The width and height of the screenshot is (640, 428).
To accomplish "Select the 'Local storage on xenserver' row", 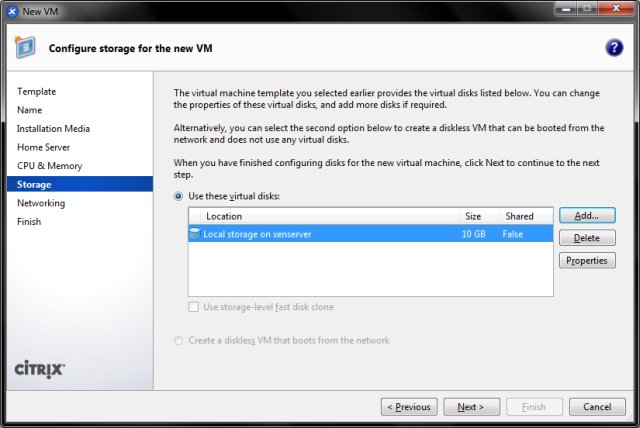I will [371, 234].
